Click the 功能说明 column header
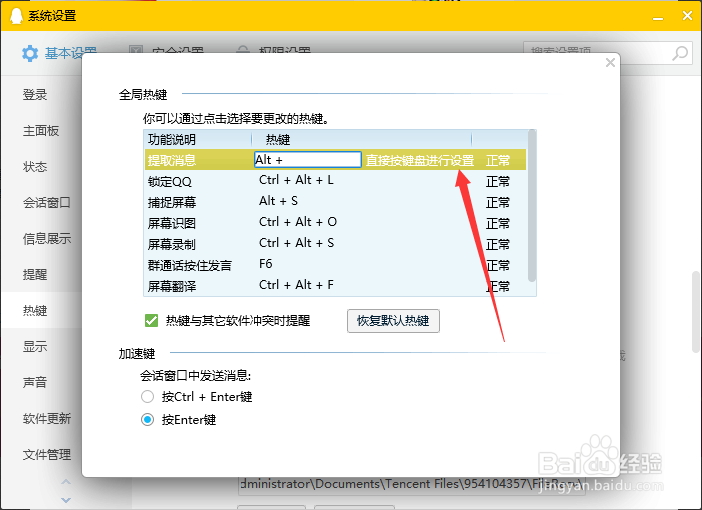The width and height of the screenshot is (702, 510). click(172, 140)
